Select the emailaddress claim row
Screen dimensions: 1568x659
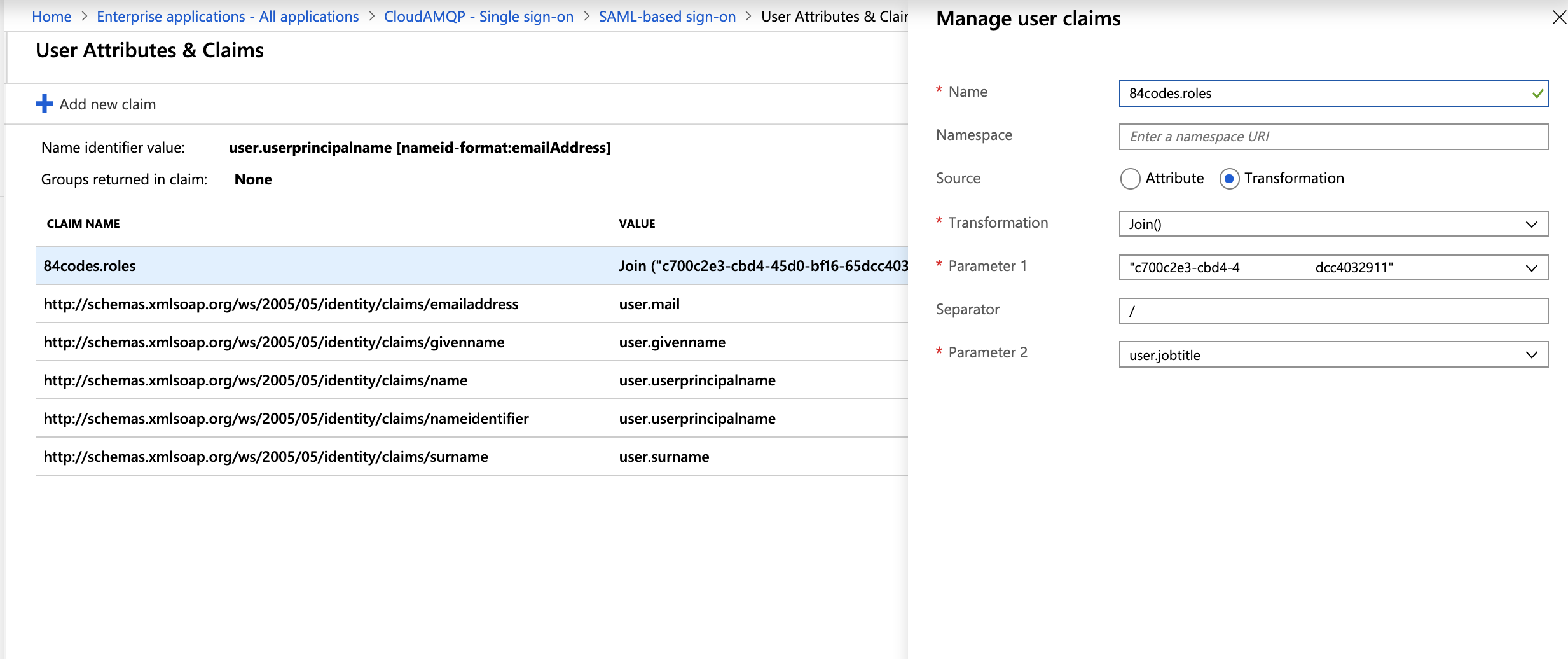click(x=472, y=304)
